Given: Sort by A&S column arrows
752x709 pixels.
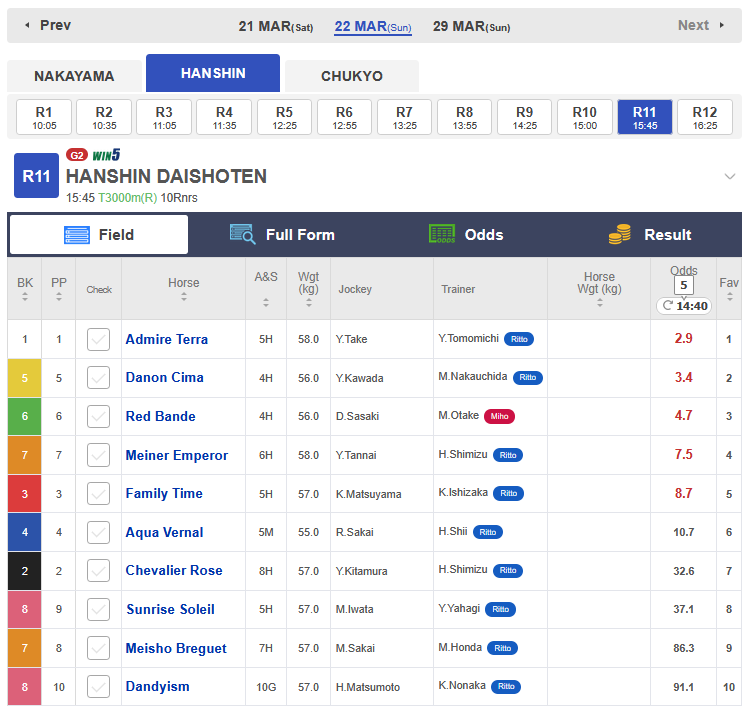Looking at the screenshot, I should pyautogui.click(x=266, y=303).
